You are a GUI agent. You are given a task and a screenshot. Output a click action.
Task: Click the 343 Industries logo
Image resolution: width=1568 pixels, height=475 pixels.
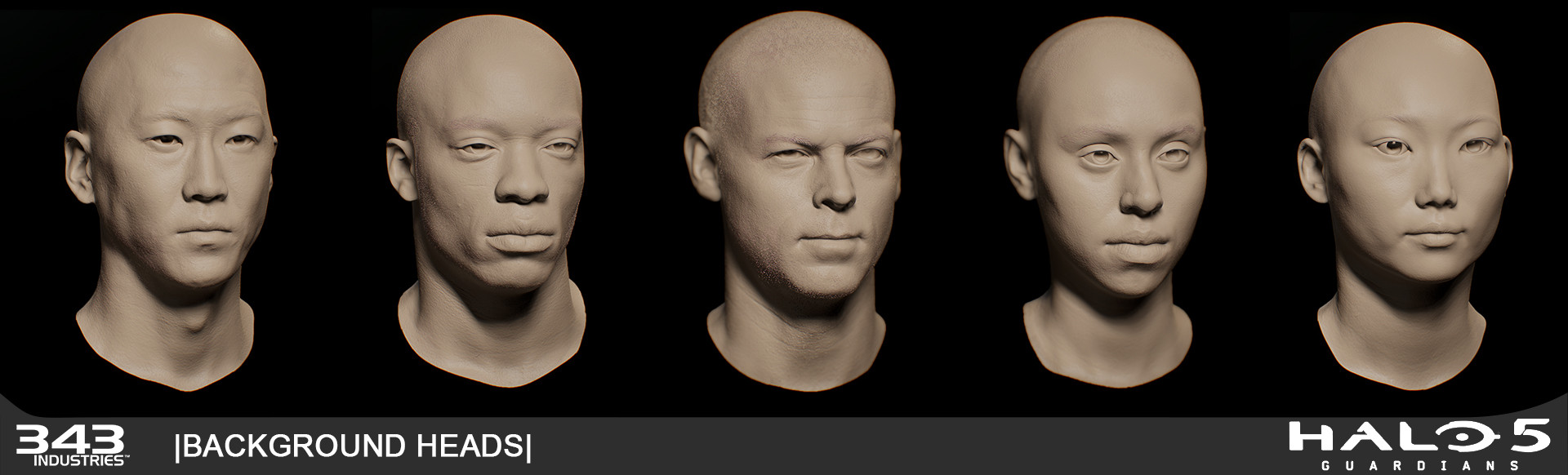70,445
